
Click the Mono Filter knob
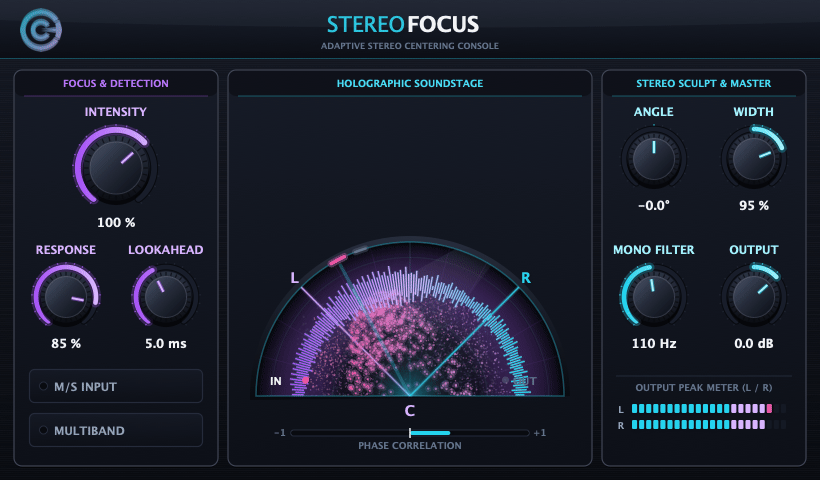[654, 296]
